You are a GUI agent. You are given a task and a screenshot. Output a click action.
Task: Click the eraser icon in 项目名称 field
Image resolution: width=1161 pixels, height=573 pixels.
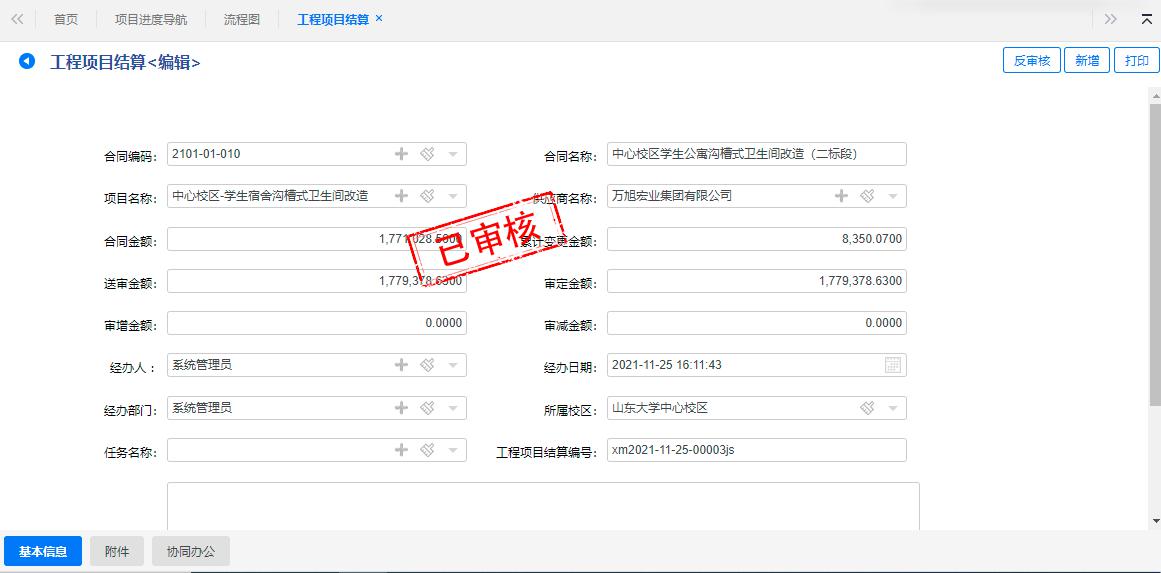point(427,196)
